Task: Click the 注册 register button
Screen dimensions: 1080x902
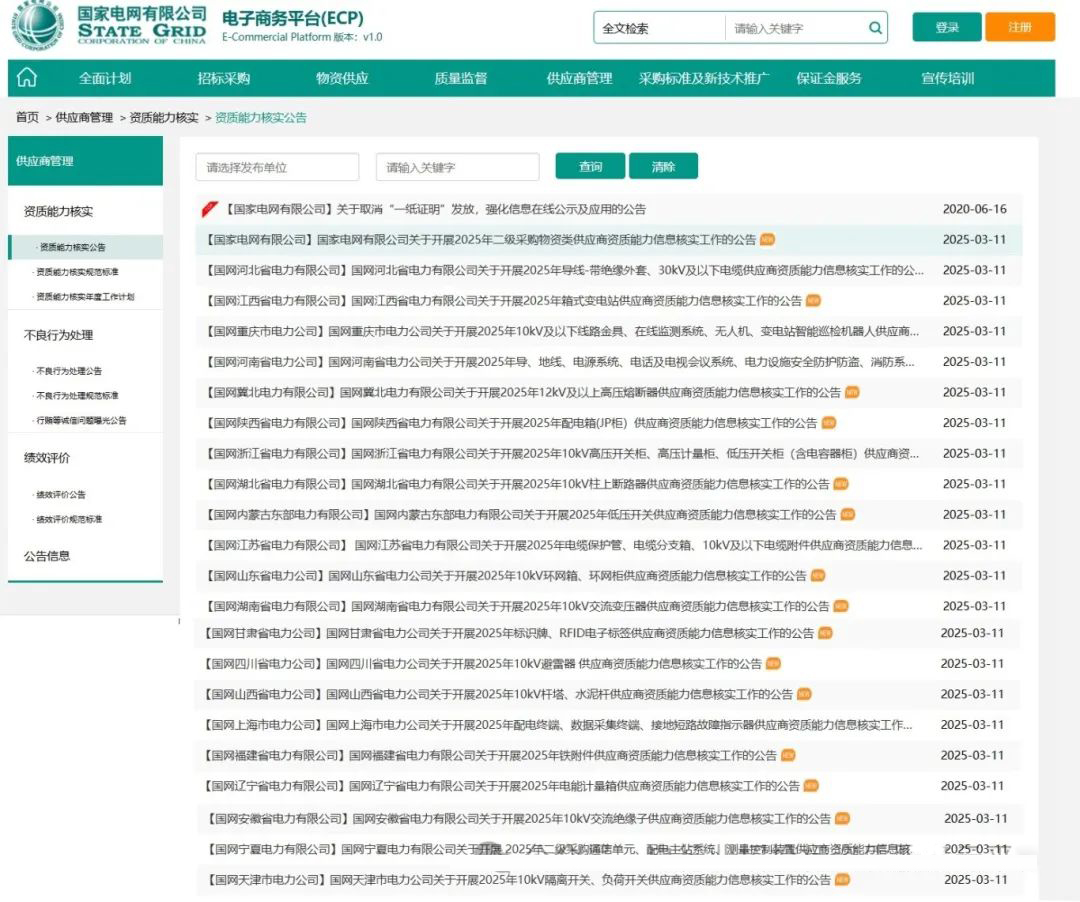Action: [1019, 27]
